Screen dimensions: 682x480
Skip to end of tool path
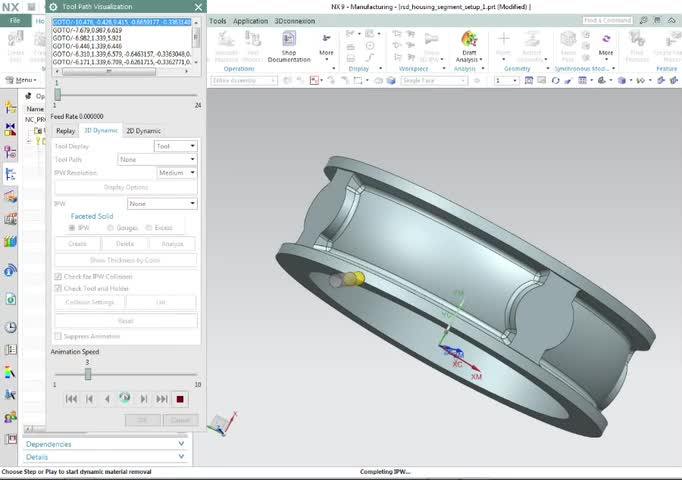162,398
